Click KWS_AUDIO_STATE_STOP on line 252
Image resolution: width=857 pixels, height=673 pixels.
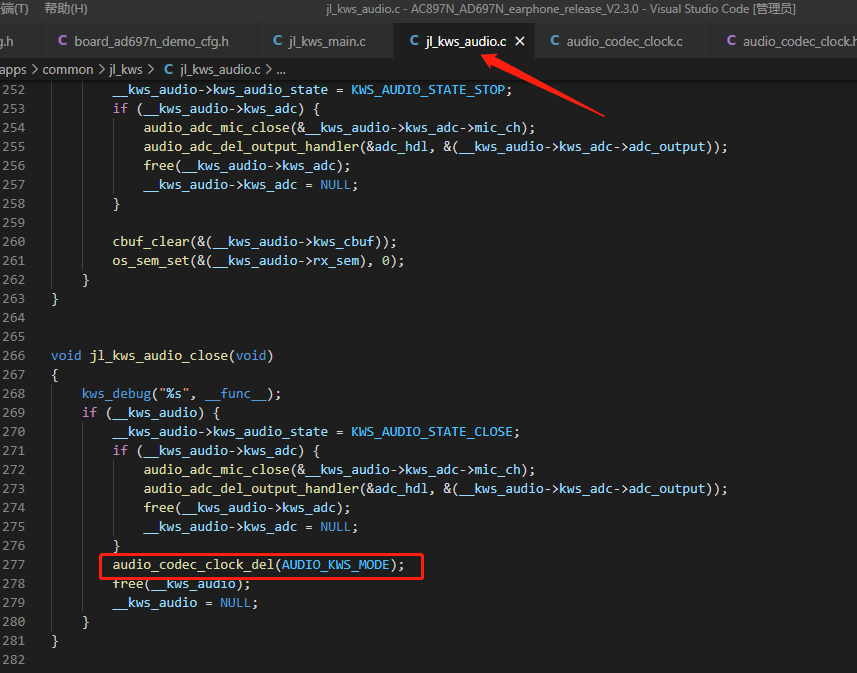(428, 90)
